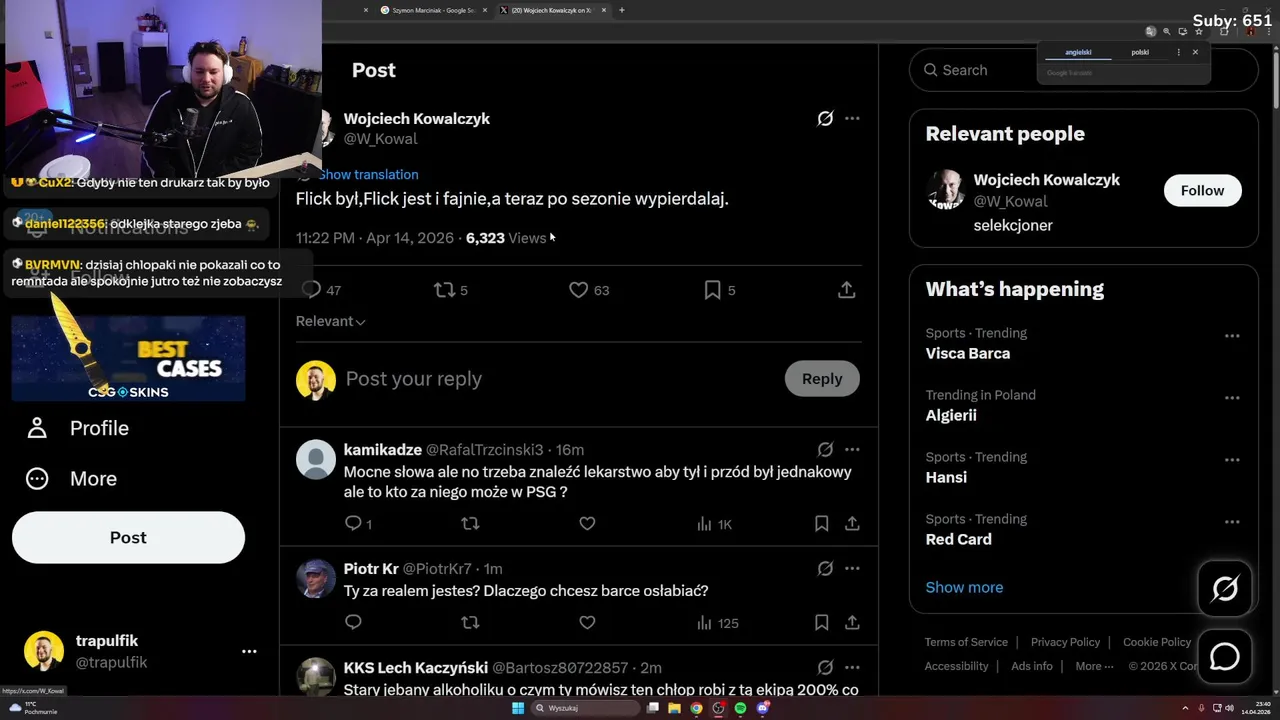Share the main post via share icon
Image resolution: width=1280 pixels, height=720 pixels.
pyautogui.click(x=846, y=290)
